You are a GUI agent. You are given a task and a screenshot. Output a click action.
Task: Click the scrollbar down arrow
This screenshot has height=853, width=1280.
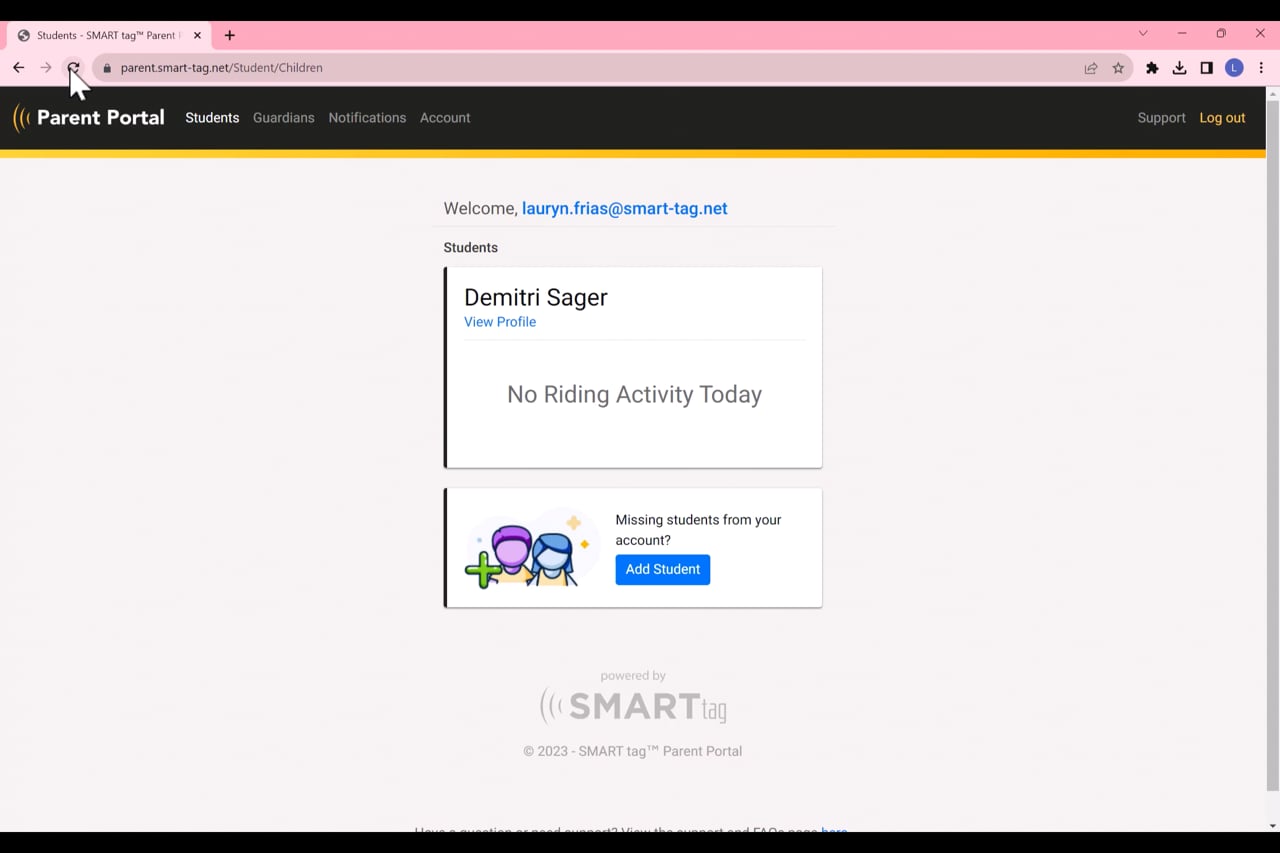(x=1272, y=826)
